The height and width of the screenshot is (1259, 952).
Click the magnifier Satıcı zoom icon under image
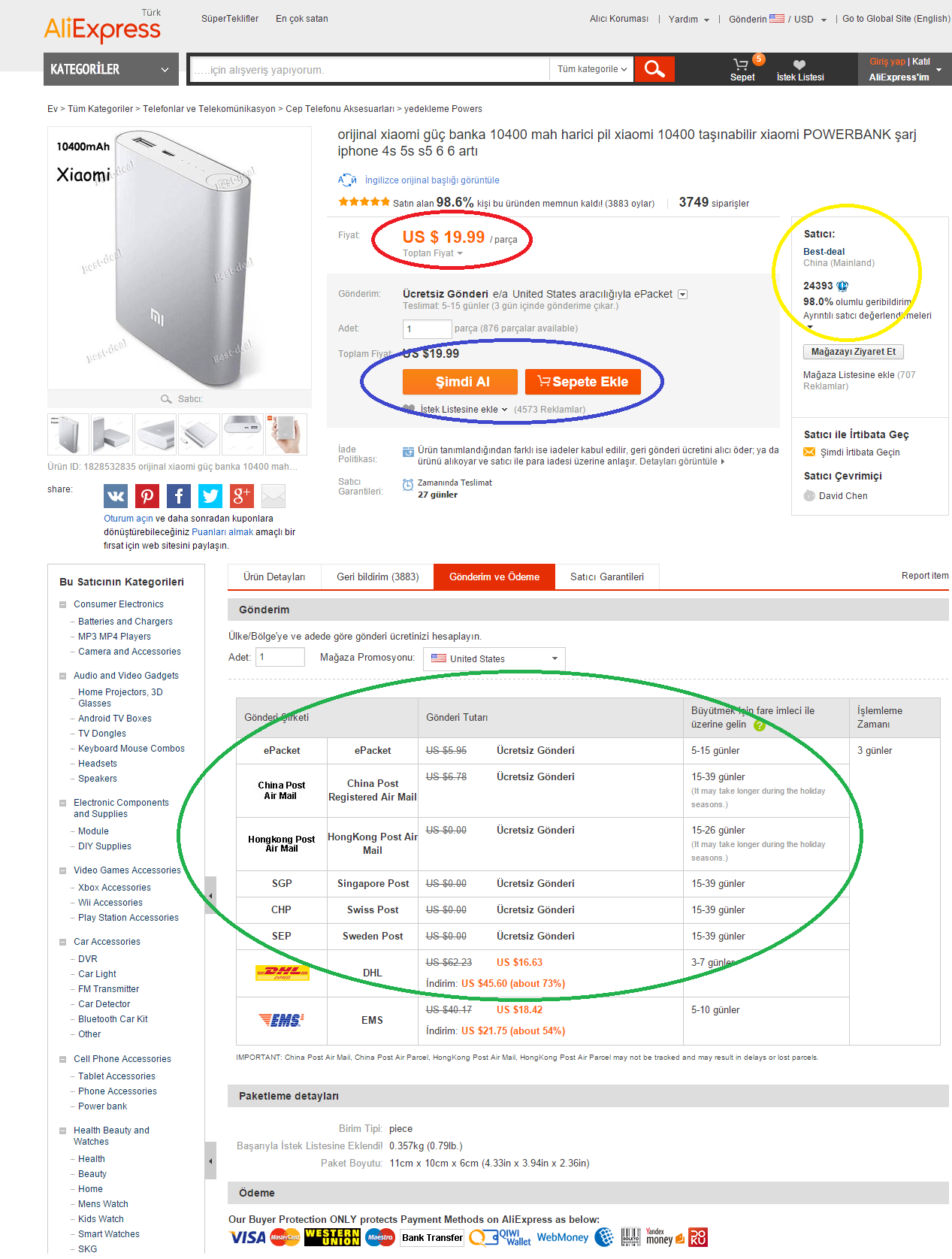166,398
